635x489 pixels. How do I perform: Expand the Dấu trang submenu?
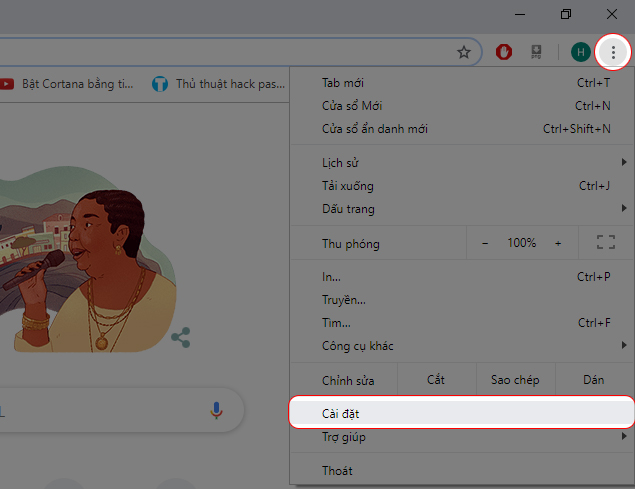pyautogui.click(x=462, y=209)
